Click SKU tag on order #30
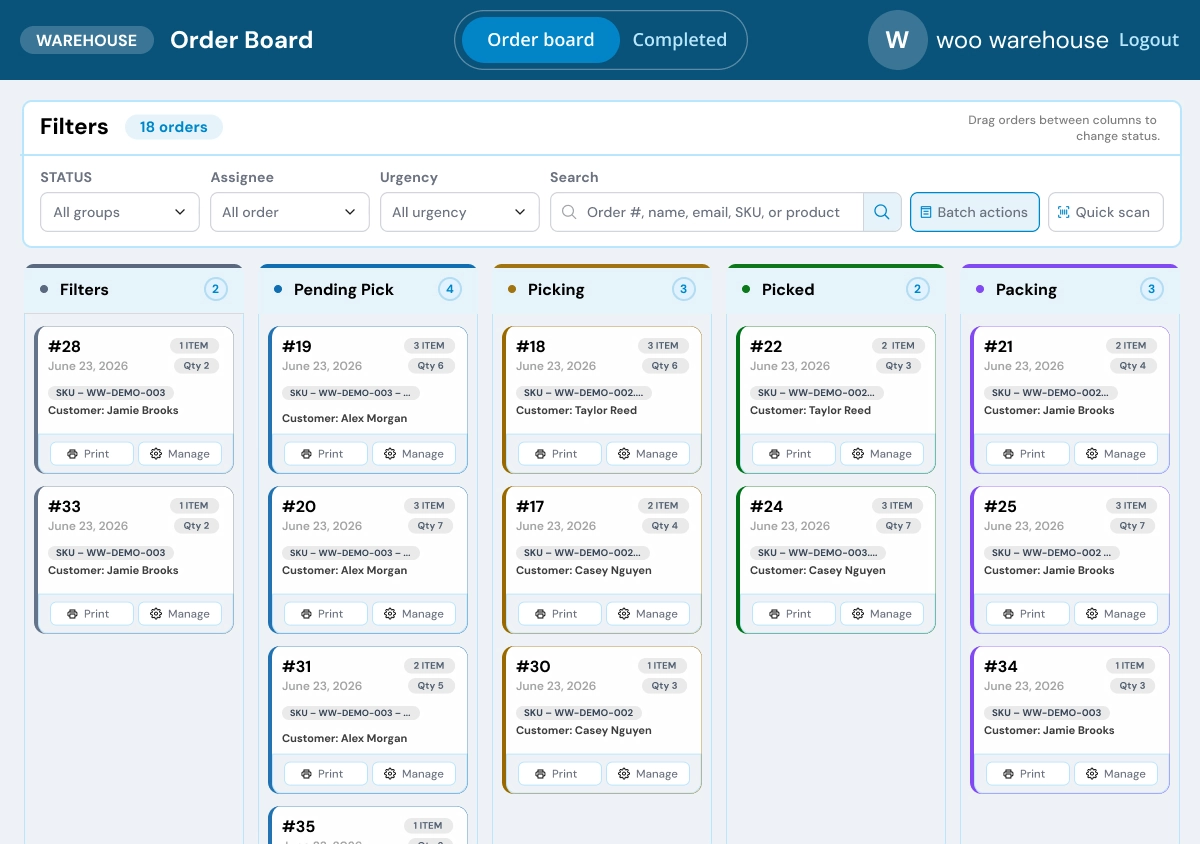 [579, 713]
